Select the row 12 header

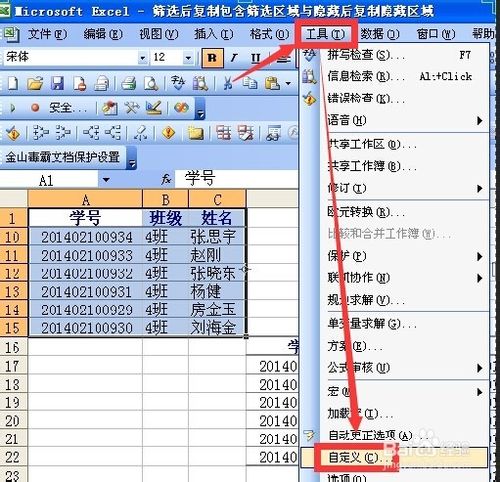pyautogui.click(x=13, y=273)
